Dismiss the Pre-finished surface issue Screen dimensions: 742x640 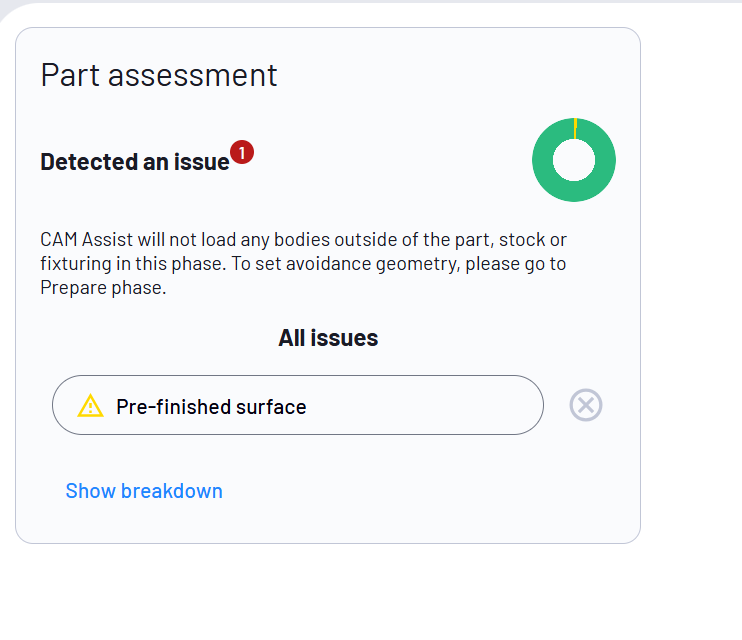(x=585, y=405)
